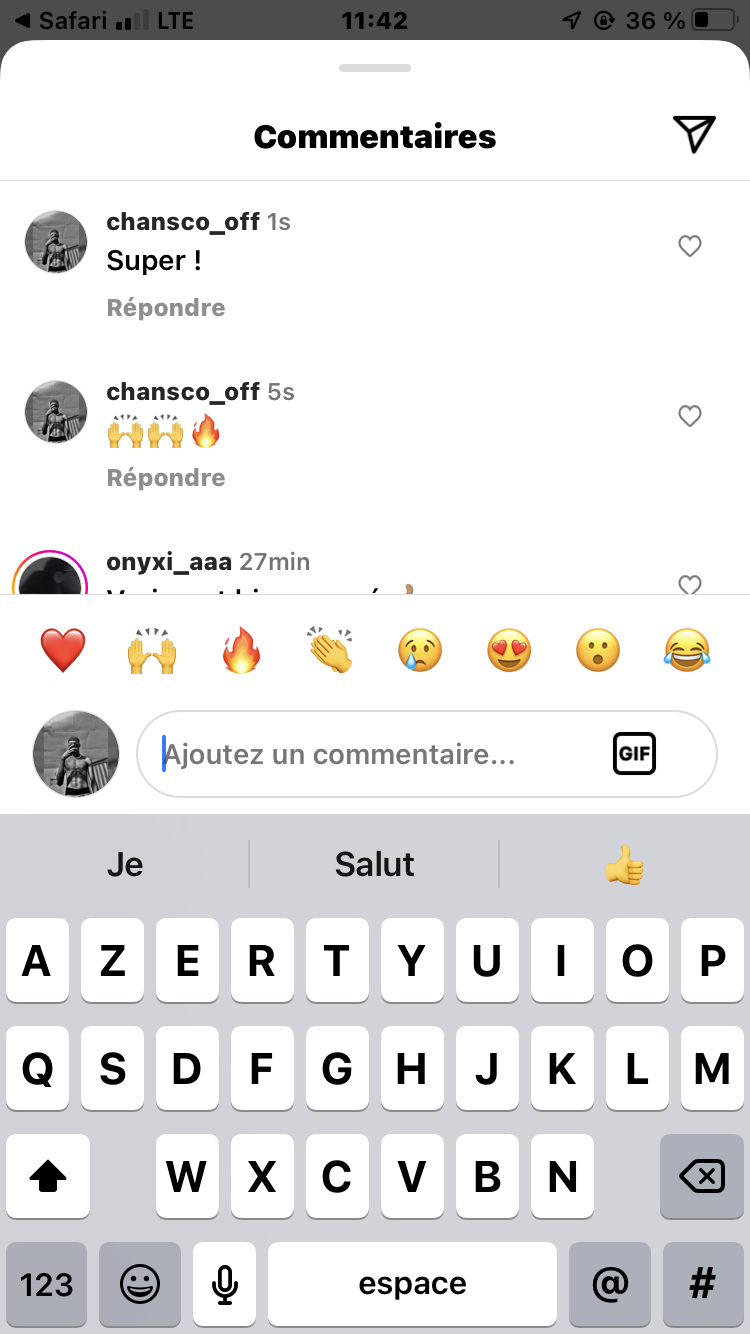Like the hands and fire emoji comment
This screenshot has width=750, height=1334.
(x=690, y=416)
